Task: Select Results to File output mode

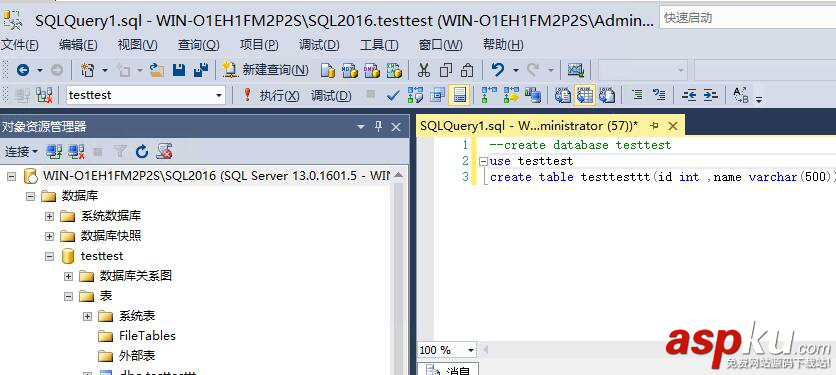Action: tap(606, 95)
